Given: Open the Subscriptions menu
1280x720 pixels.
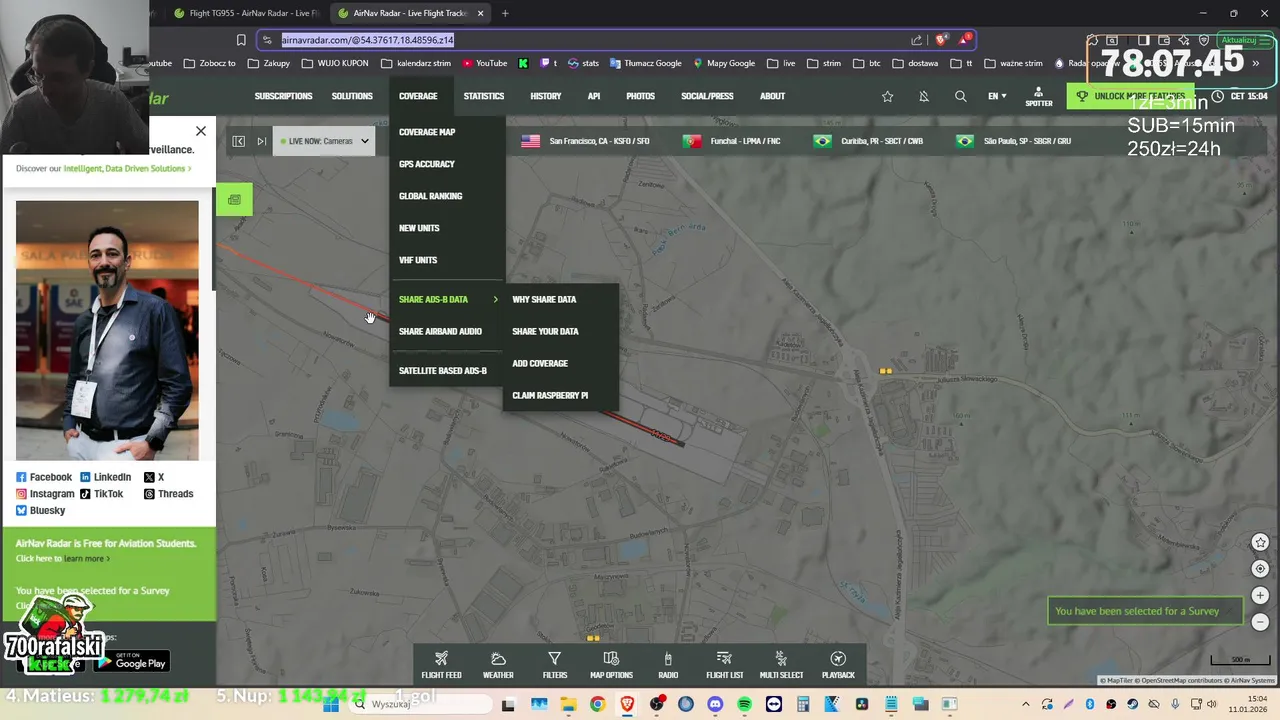Looking at the screenshot, I should [283, 96].
